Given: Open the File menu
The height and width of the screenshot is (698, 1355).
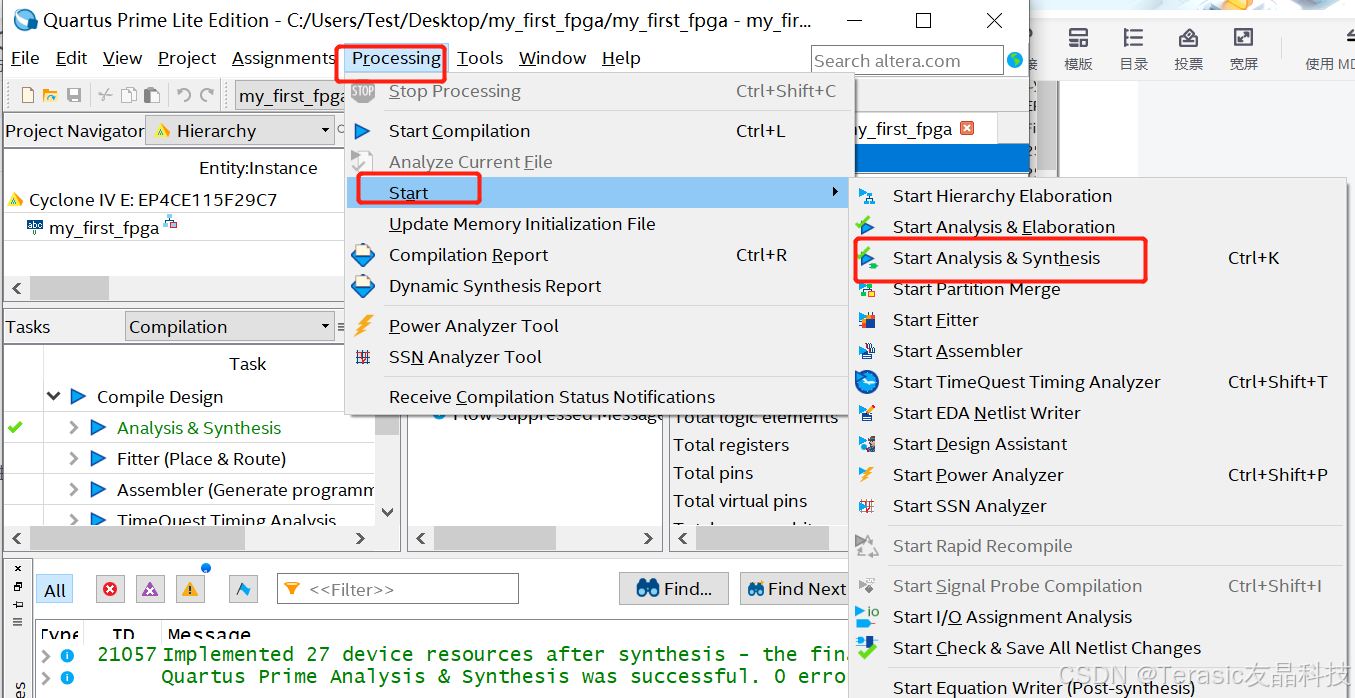Looking at the screenshot, I should [25, 58].
